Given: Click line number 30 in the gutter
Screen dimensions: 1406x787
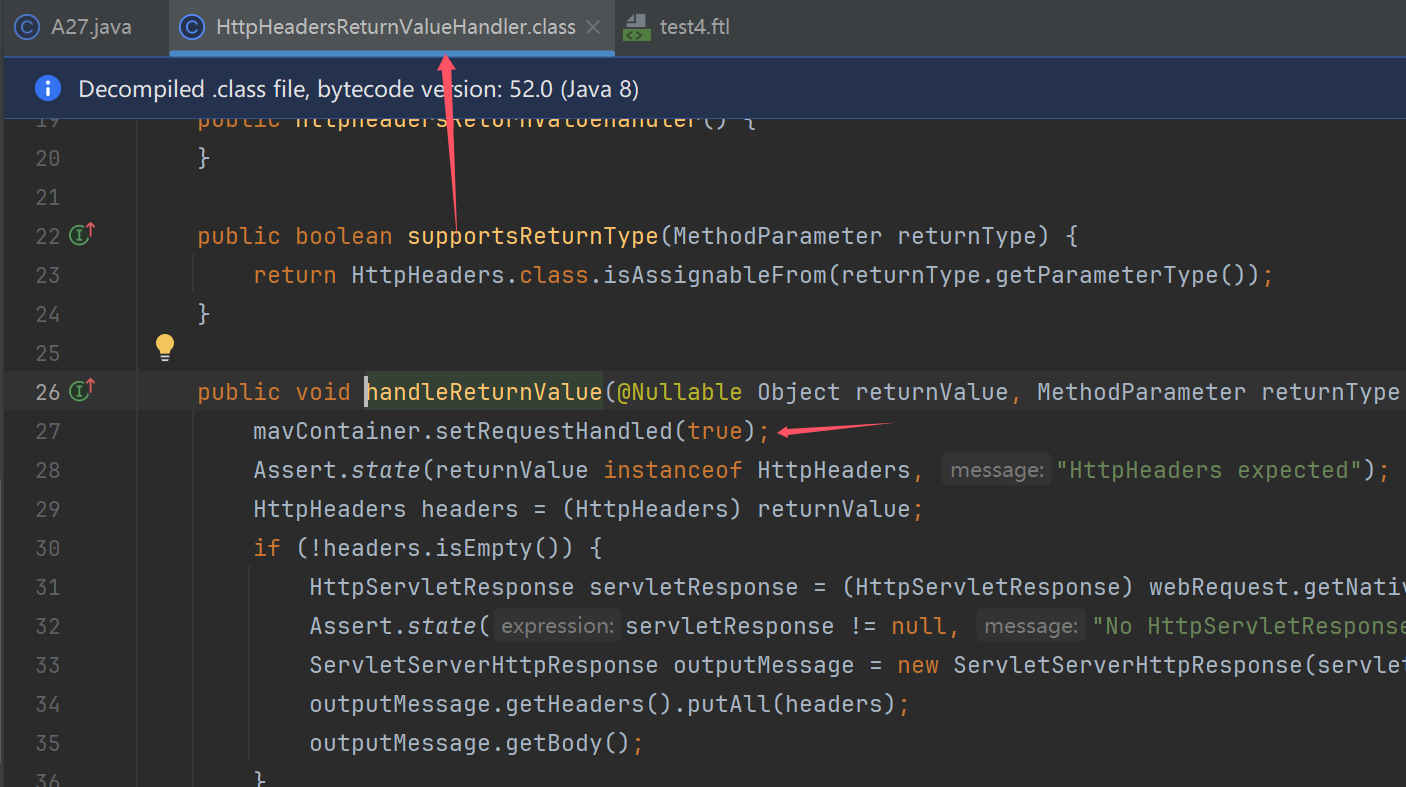Looking at the screenshot, I should click(x=48, y=548).
